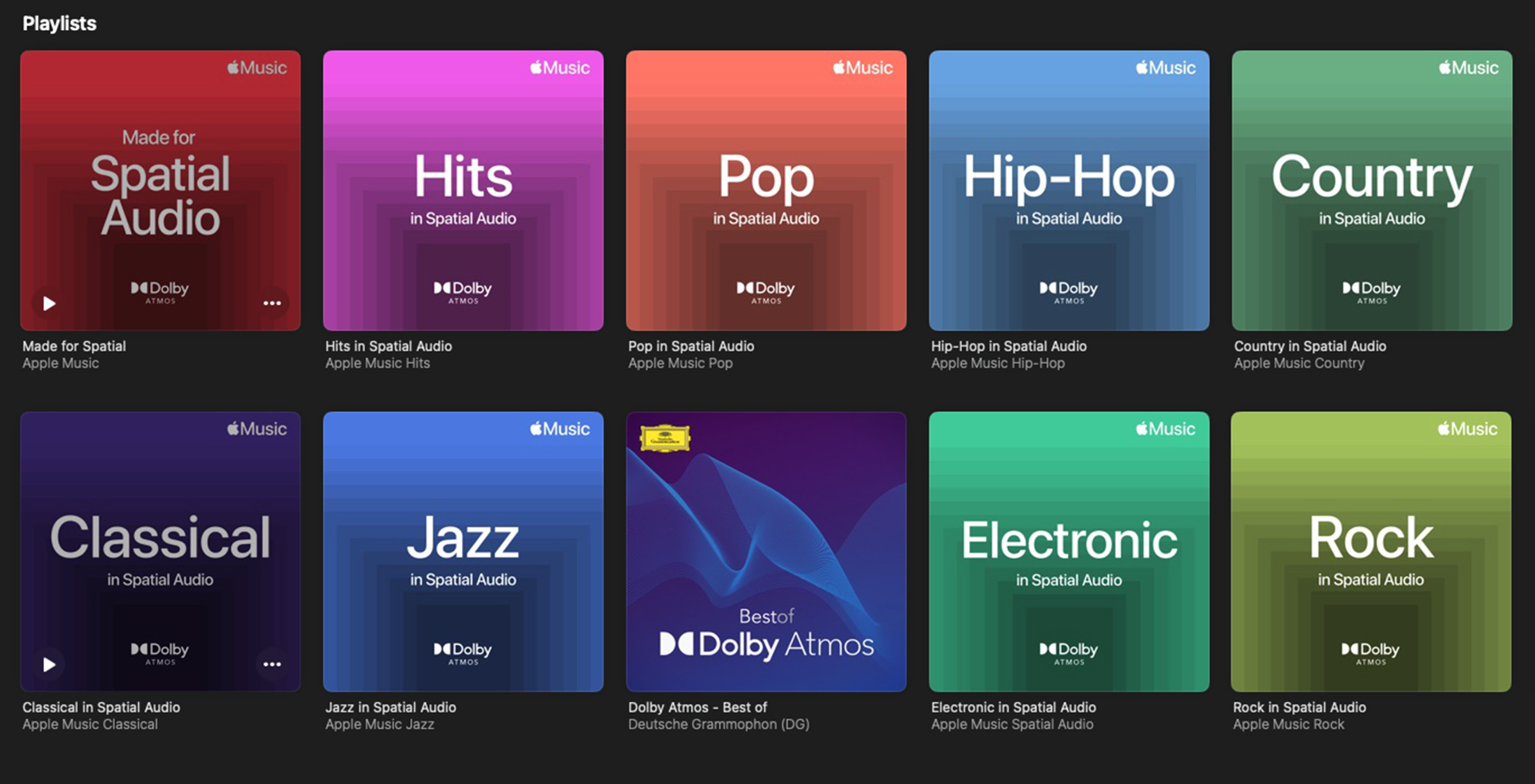Open the Hits in Spatial Audio cover
The height and width of the screenshot is (784, 1535).
coord(463,191)
